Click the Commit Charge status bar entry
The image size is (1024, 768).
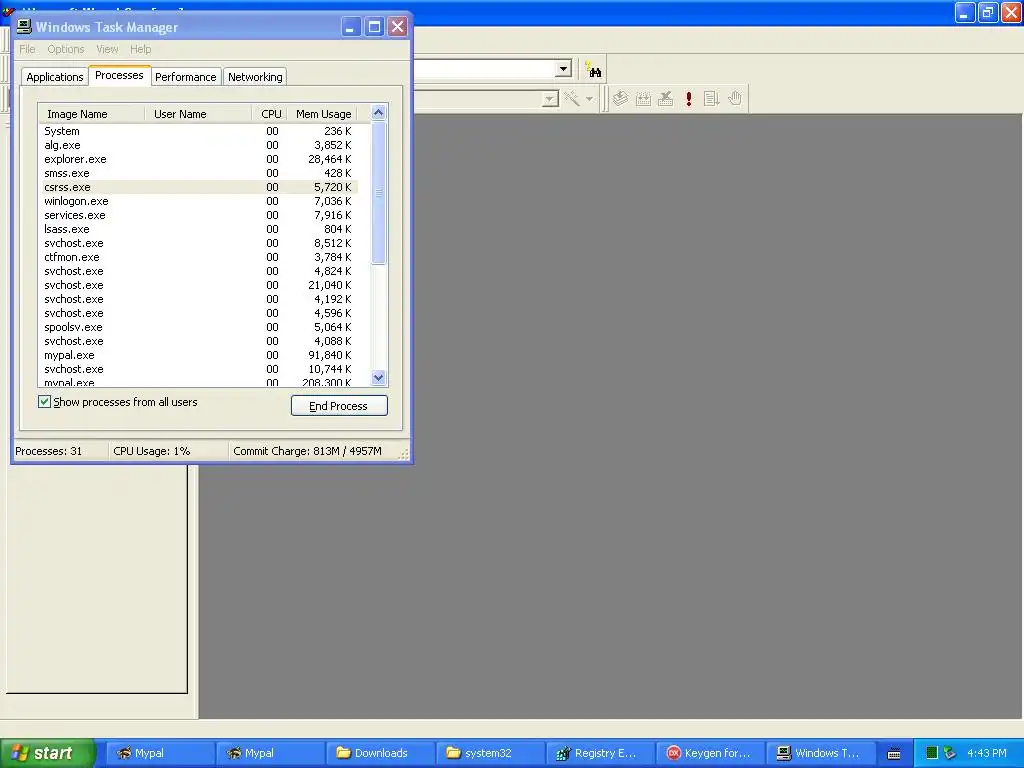tap(313, 451)
